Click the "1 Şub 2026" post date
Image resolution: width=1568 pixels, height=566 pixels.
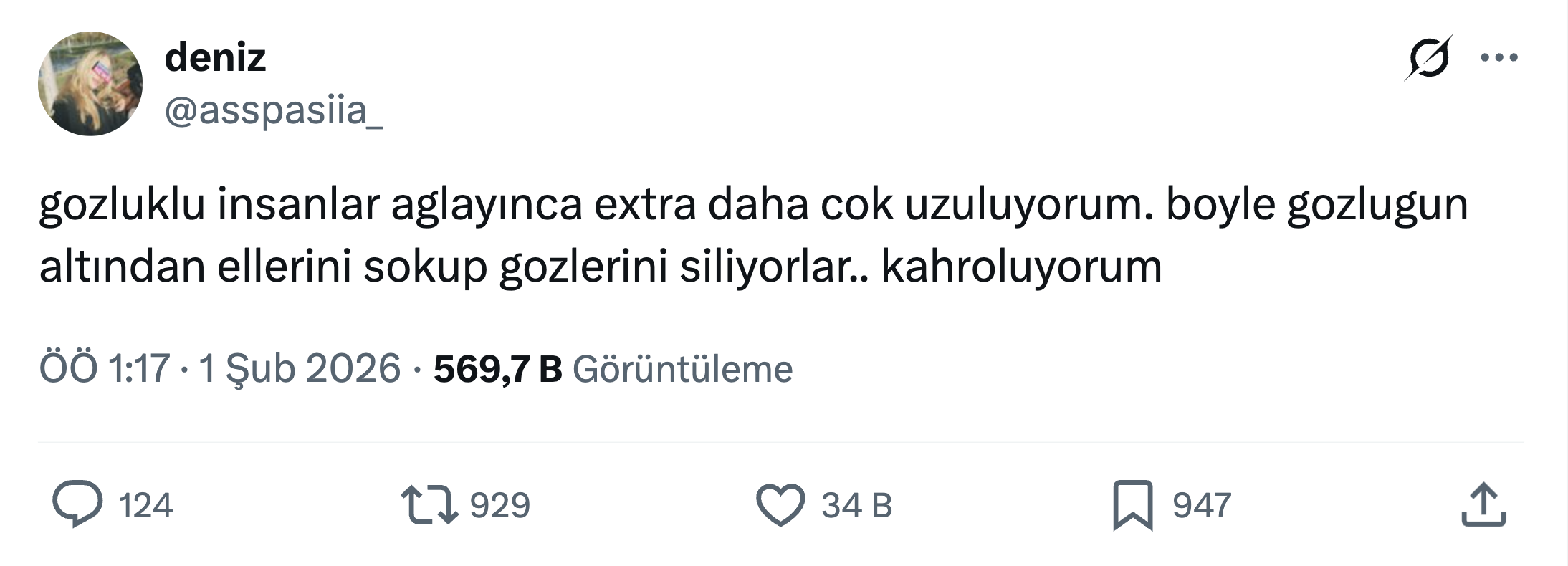click(300, 369)
